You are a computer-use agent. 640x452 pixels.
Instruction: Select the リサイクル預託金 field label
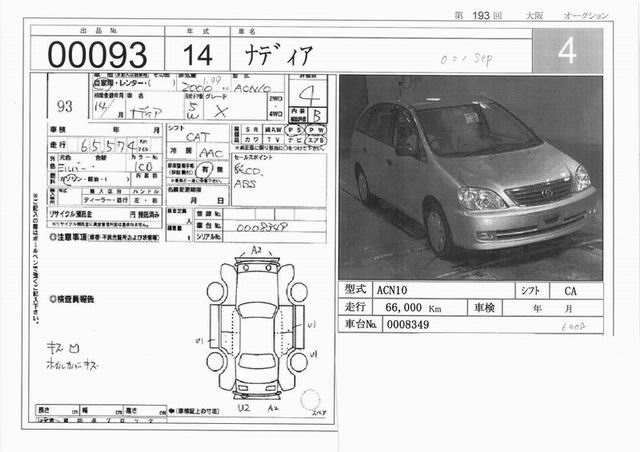pos(71,214)
